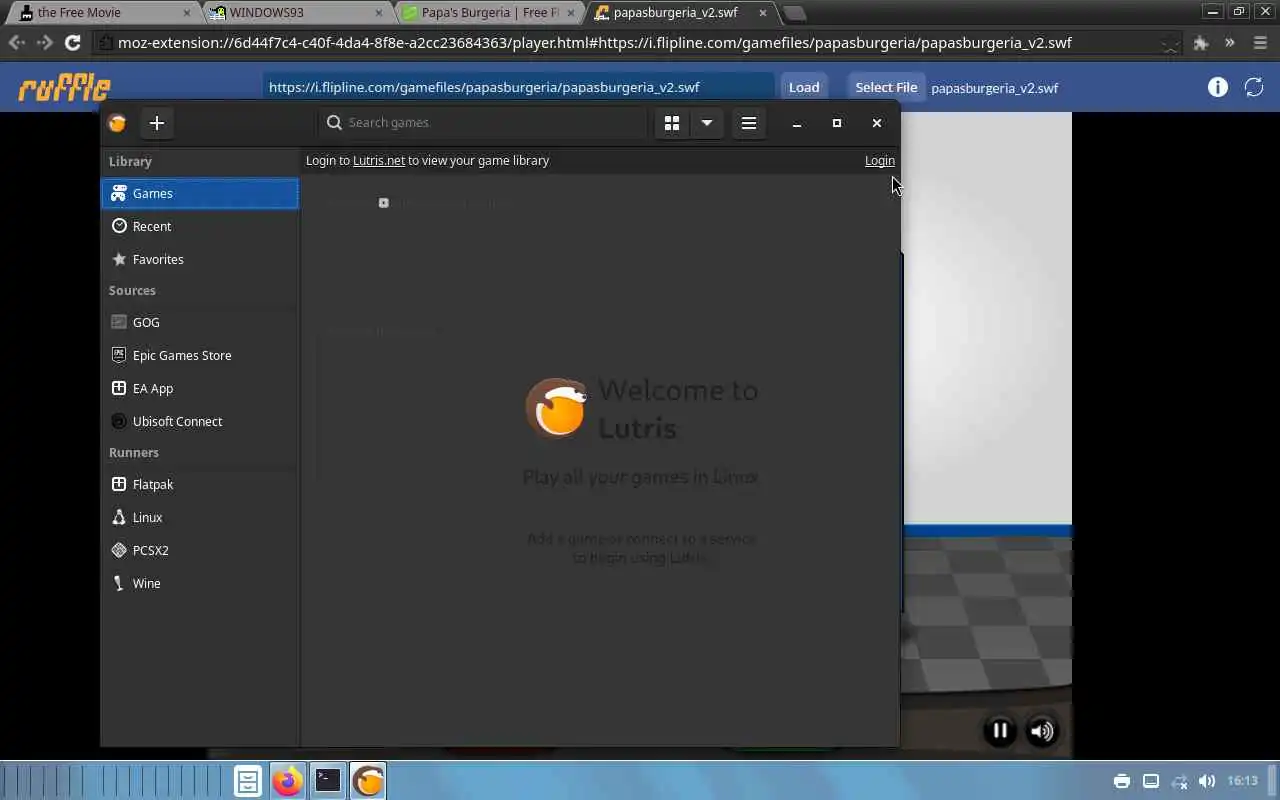The width and height of the screenshot is (1280, 800).
Task: Switch to grid view in Lutris
Action: [672, 123]
